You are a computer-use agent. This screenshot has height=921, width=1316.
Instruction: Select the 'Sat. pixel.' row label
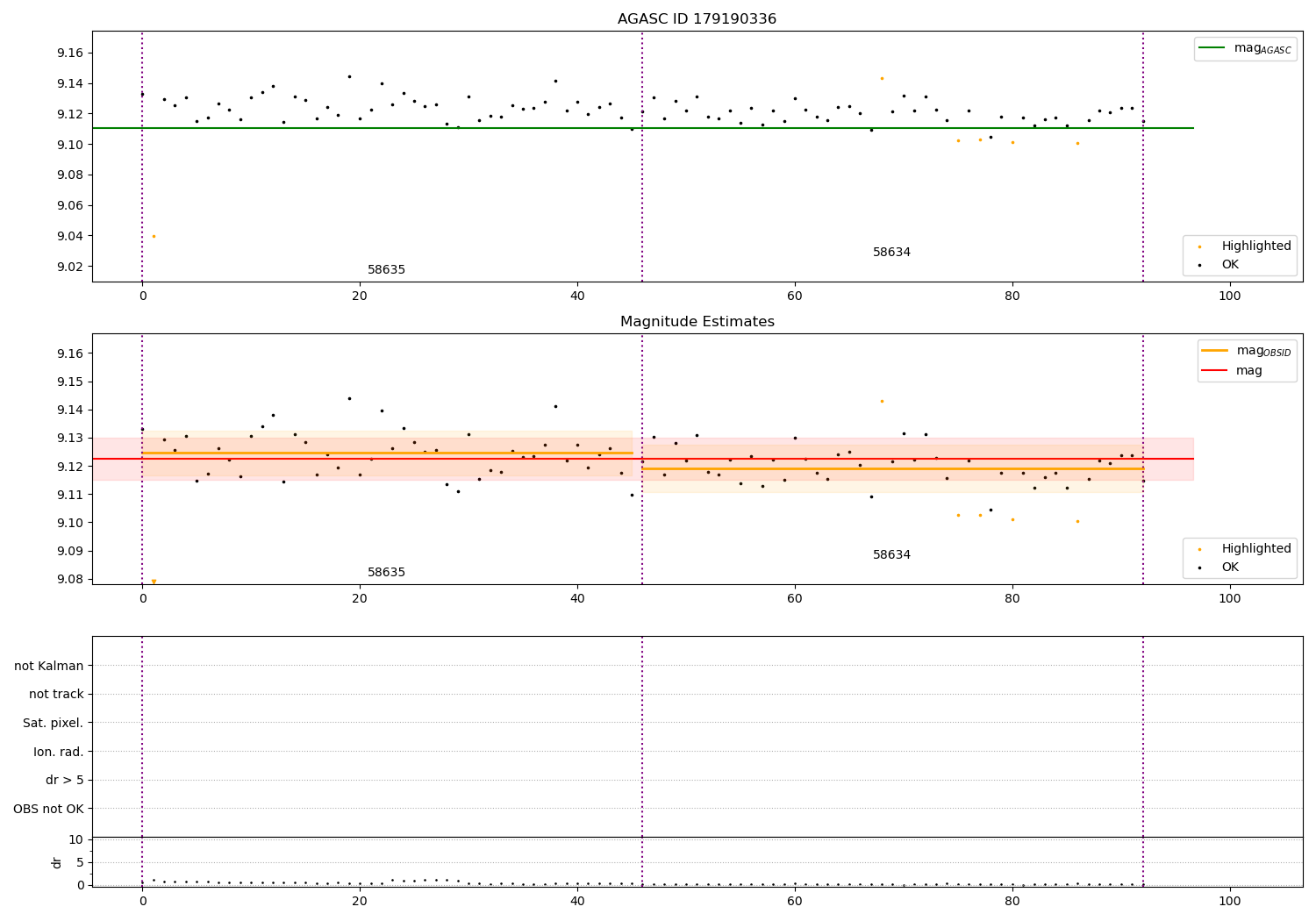pos(54,723)
